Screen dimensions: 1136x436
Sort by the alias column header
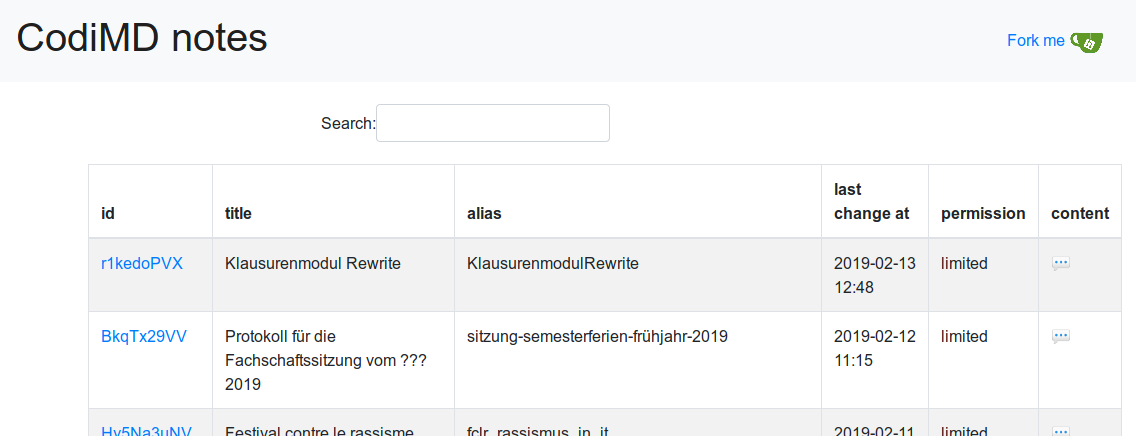tap(484, 213)
